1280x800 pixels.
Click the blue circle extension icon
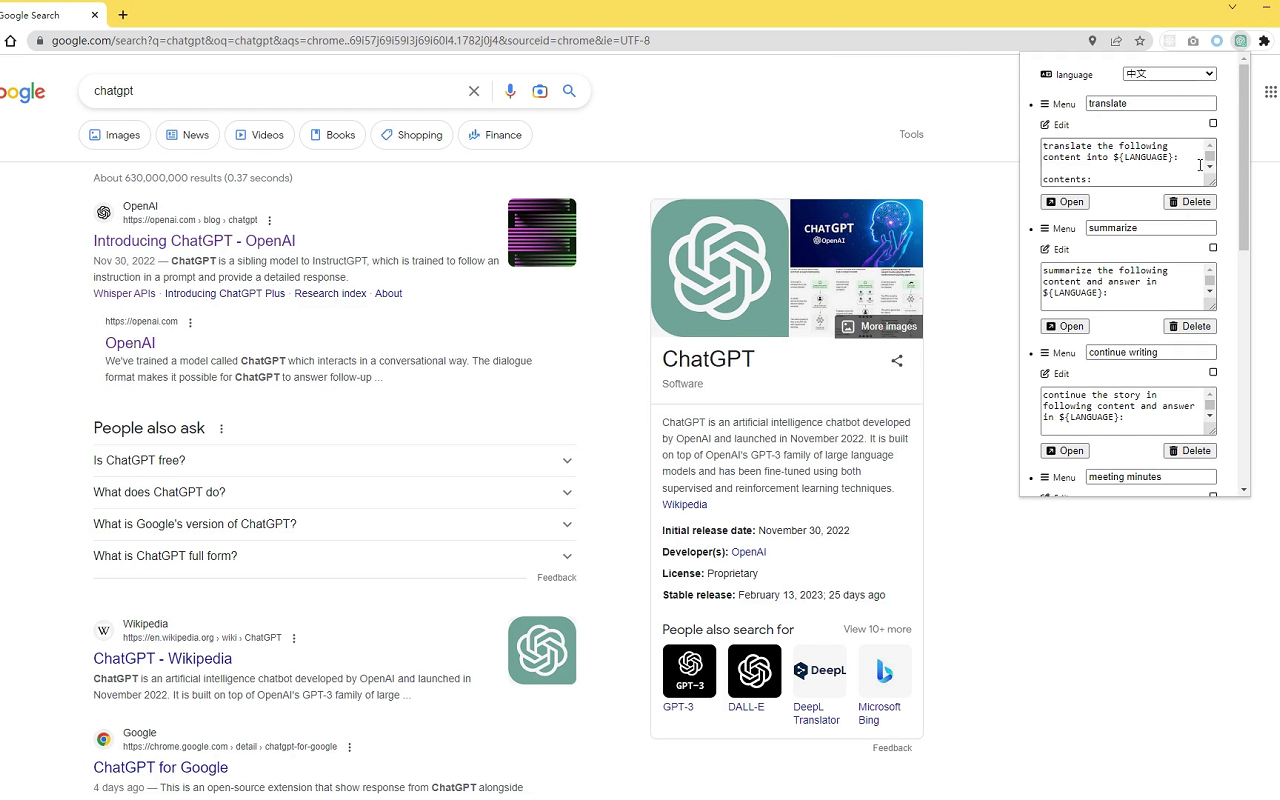point(1217,41)
